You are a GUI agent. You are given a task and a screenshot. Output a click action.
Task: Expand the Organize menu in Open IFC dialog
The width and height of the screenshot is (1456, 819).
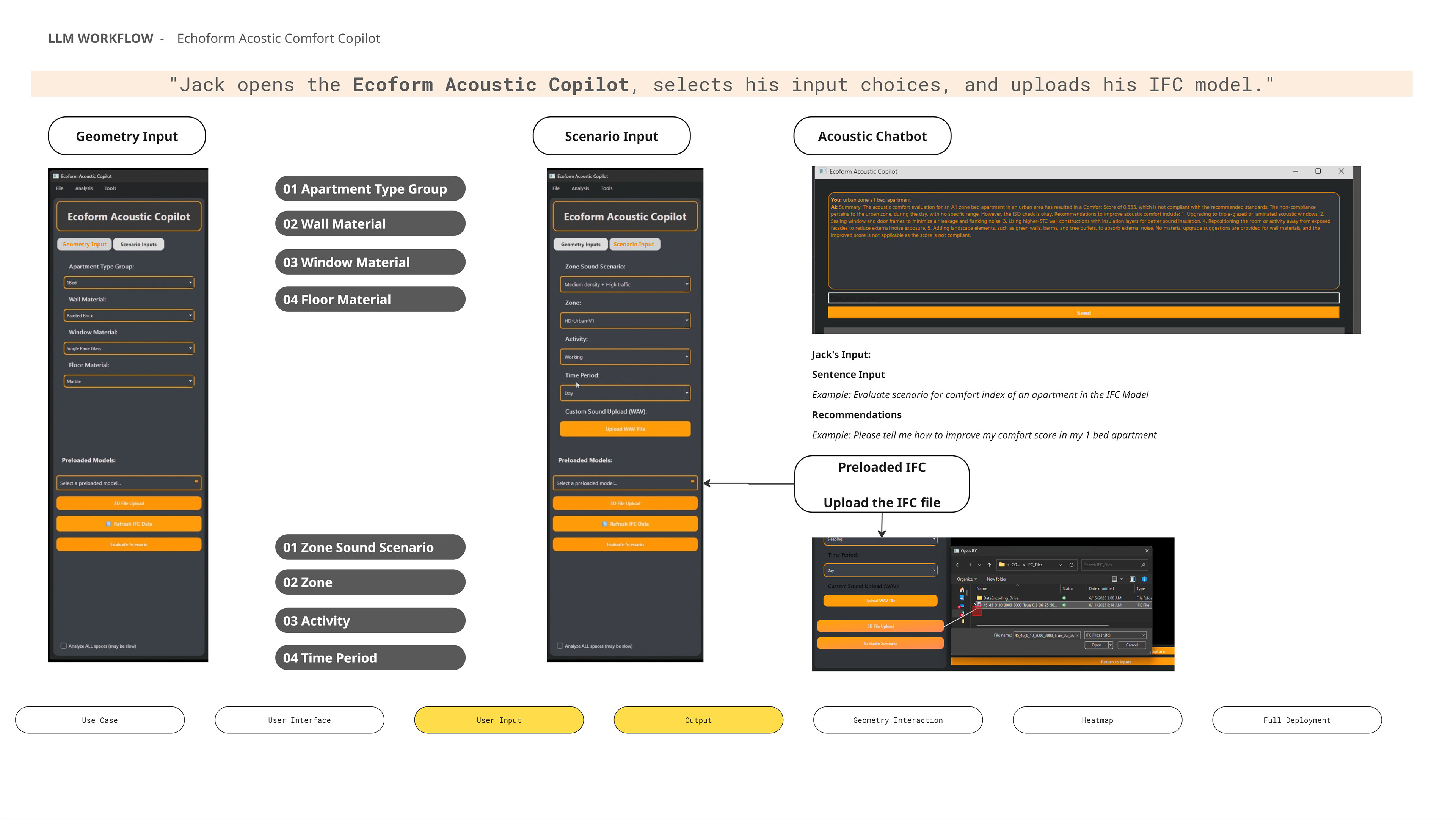[967, 579]
